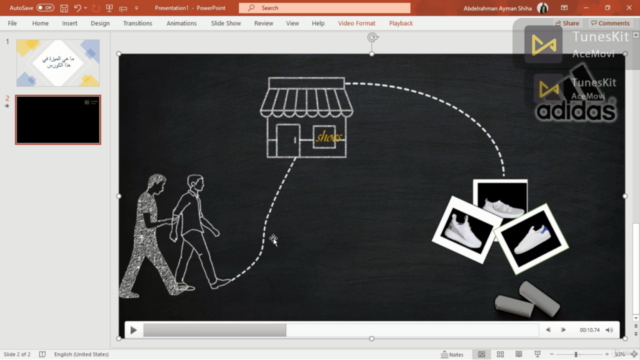
Task: Click English (United States) language indicator
Action: (x=81, y=354)
